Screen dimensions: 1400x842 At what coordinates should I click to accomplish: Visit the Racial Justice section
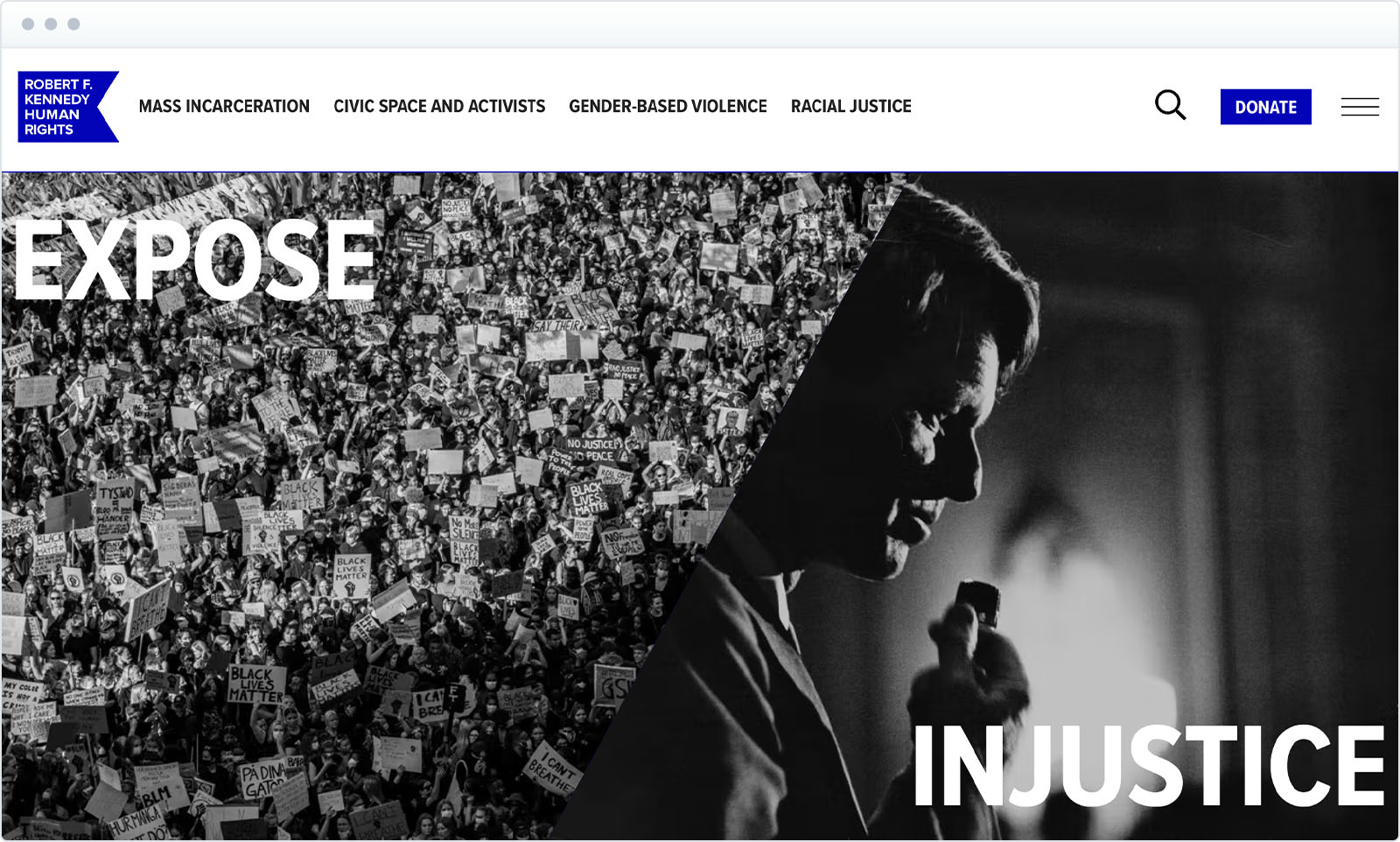pos(851,106)
